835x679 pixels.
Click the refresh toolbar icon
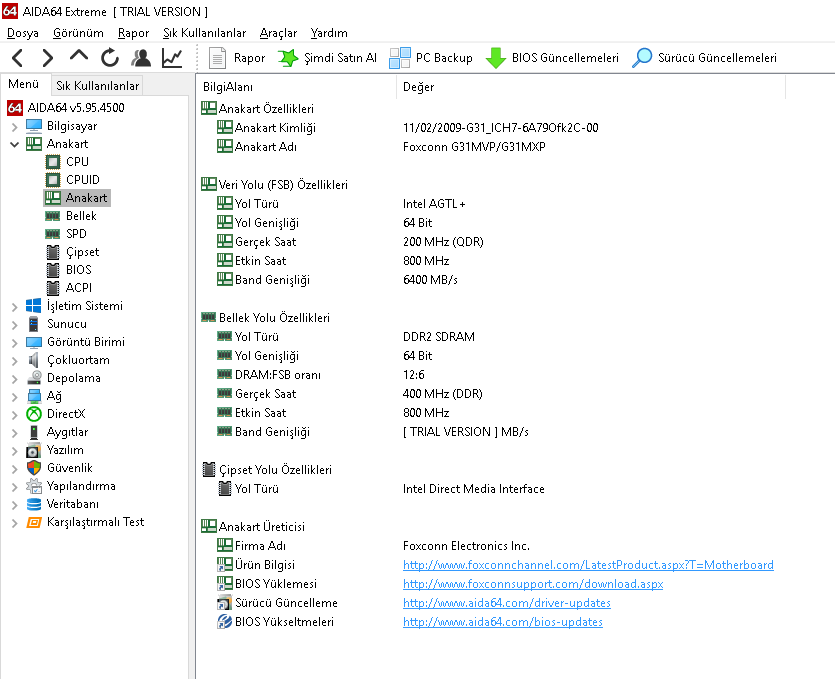click(x=110, y=58)
